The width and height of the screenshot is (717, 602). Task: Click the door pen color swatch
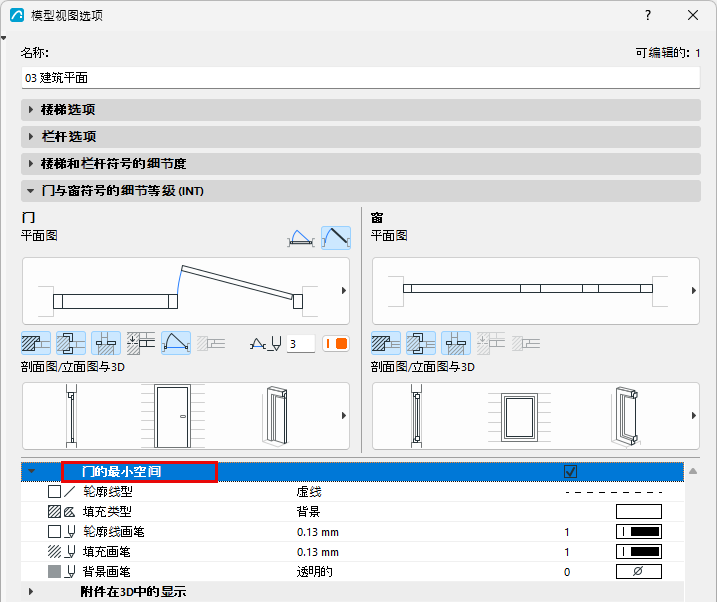(336, 344)
